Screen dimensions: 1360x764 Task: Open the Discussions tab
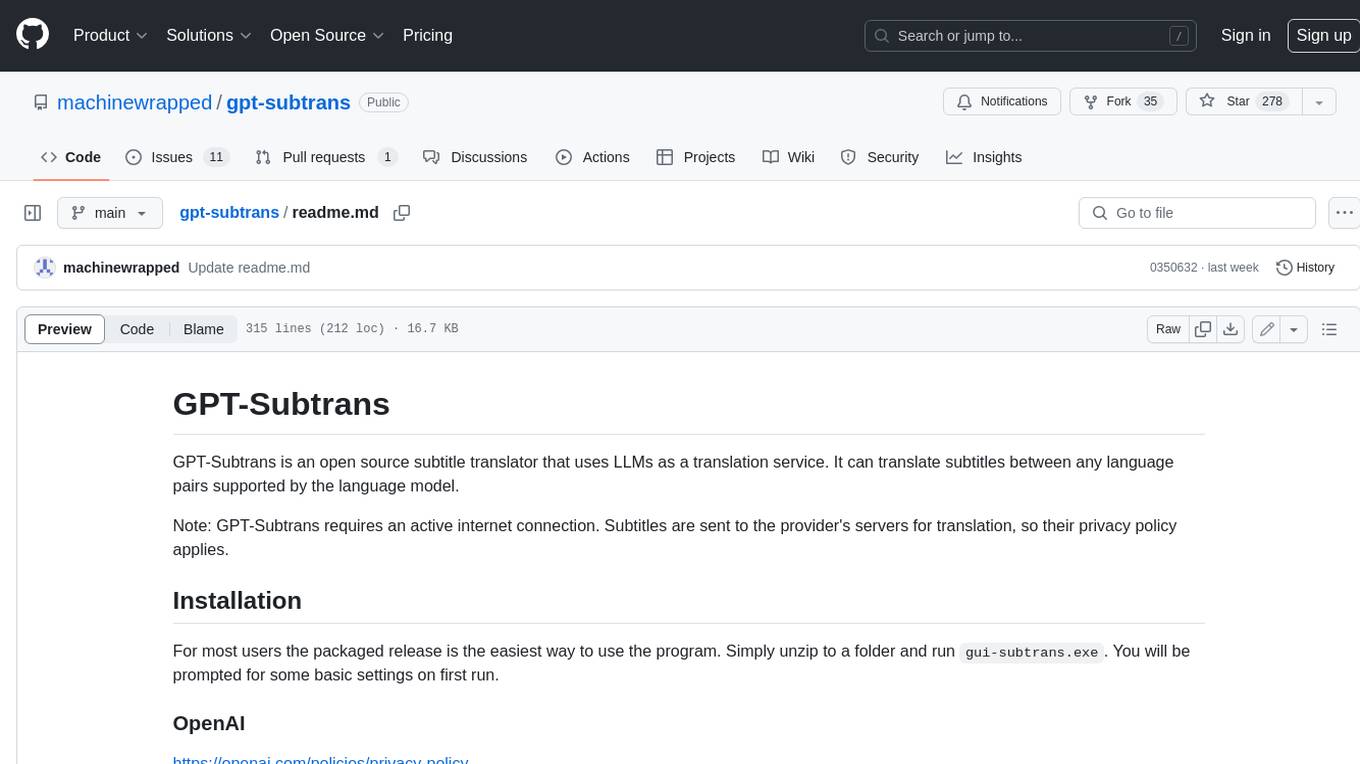click(x=475, y=157)
